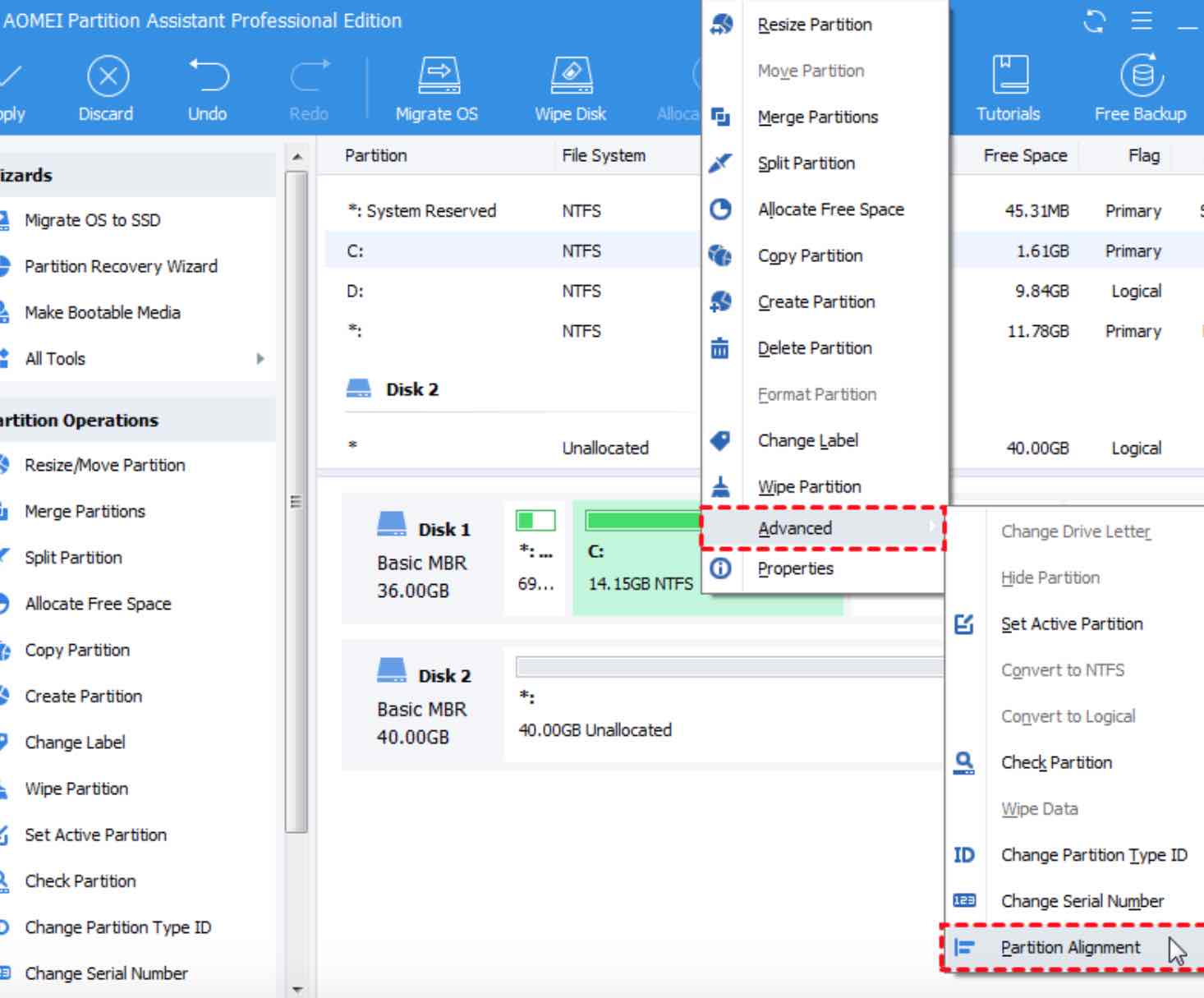Select Change Drive Letter in the submenu

[1076, 531]
